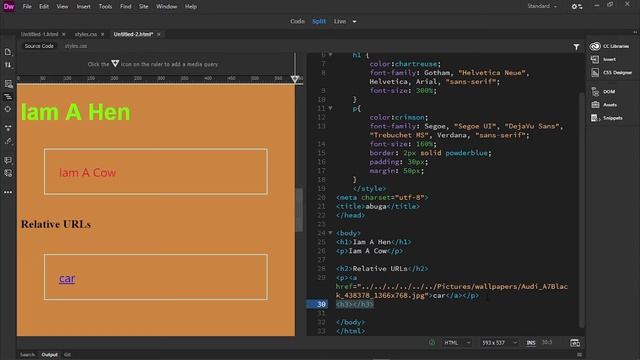The width and height of the screenshot is (640, 360).
Task: Click the code view vertical scrollbar
Action: [x=582, y=209]
